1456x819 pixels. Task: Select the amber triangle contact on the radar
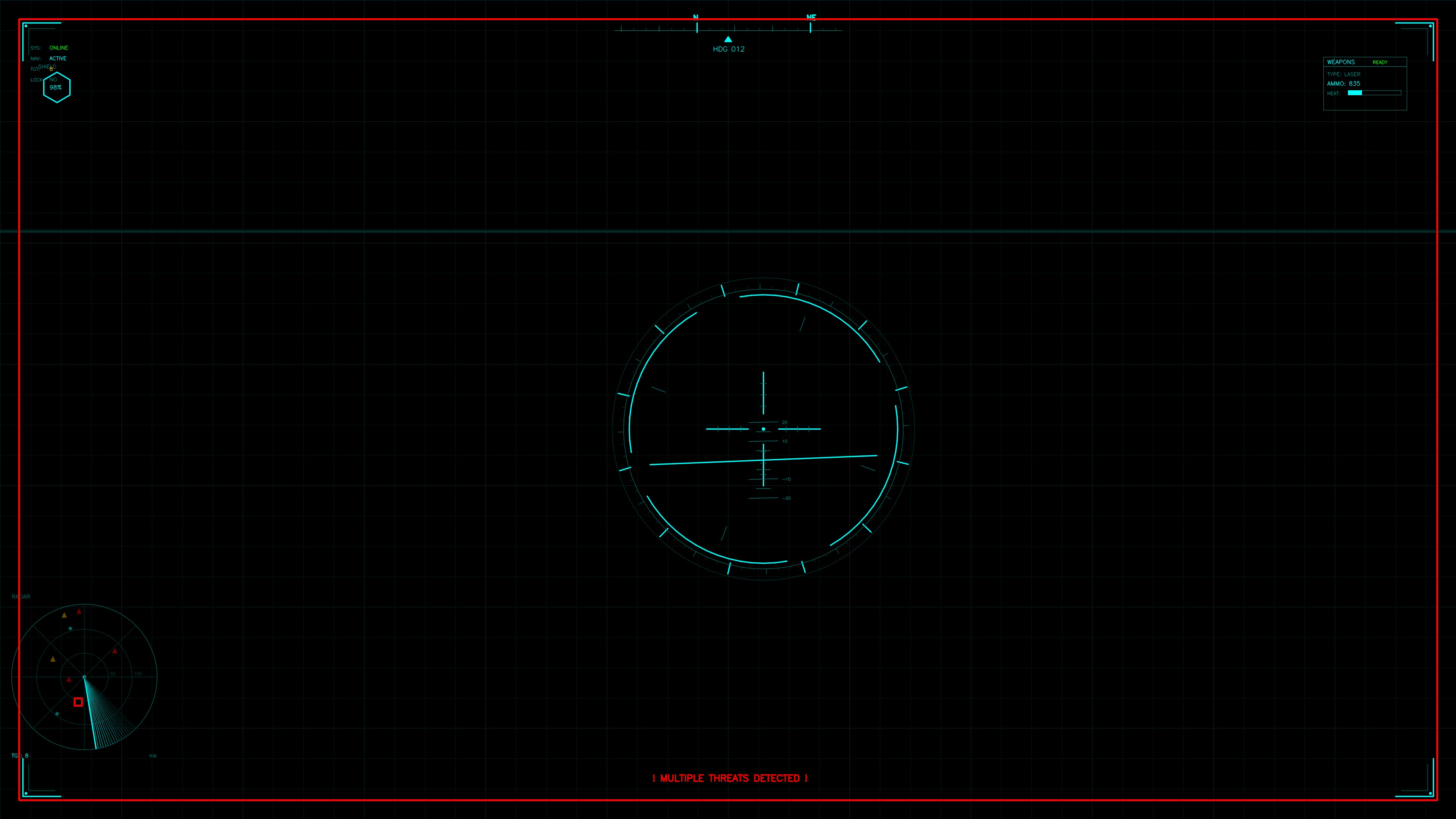click(x=64, y=616)
